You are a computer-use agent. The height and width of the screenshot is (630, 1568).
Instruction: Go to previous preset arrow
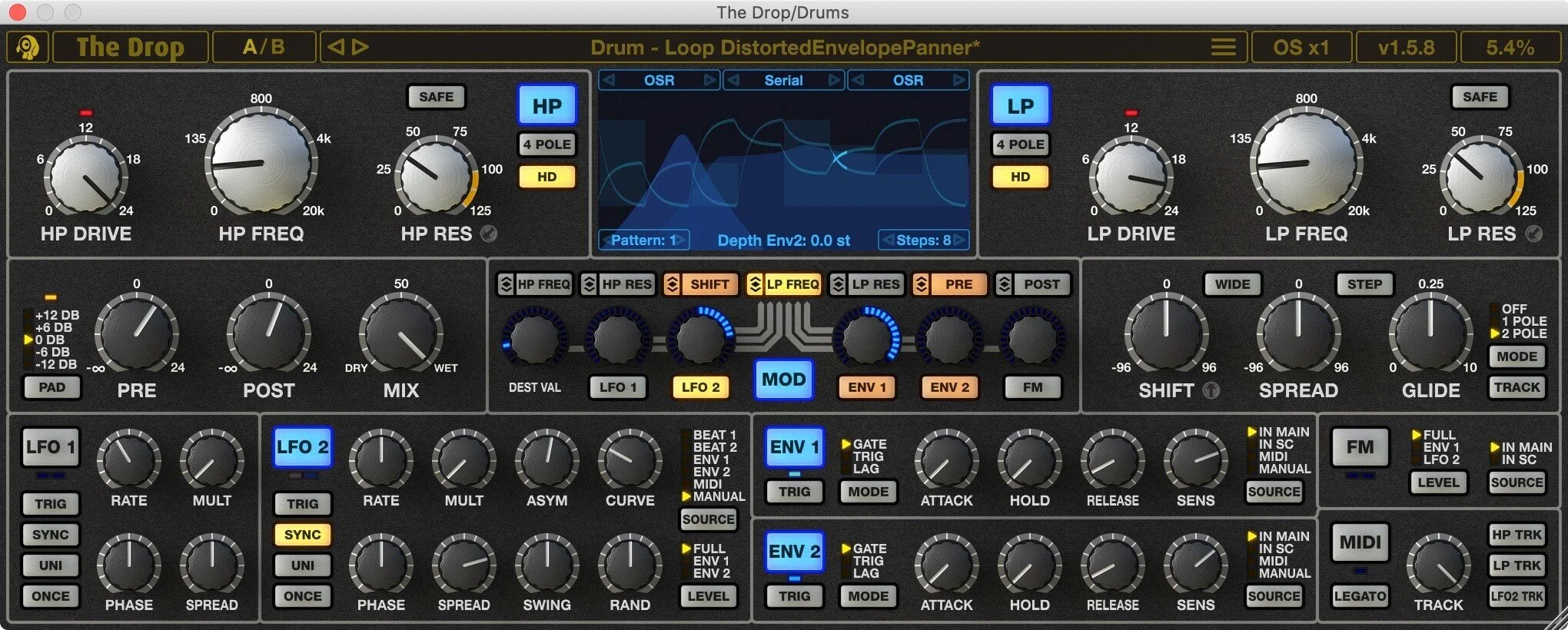pyautogui.click(x=336, y=47)
